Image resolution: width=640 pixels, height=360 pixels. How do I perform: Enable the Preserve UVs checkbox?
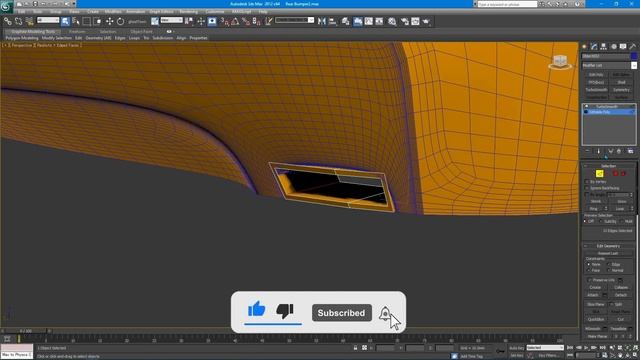(590, 280)
